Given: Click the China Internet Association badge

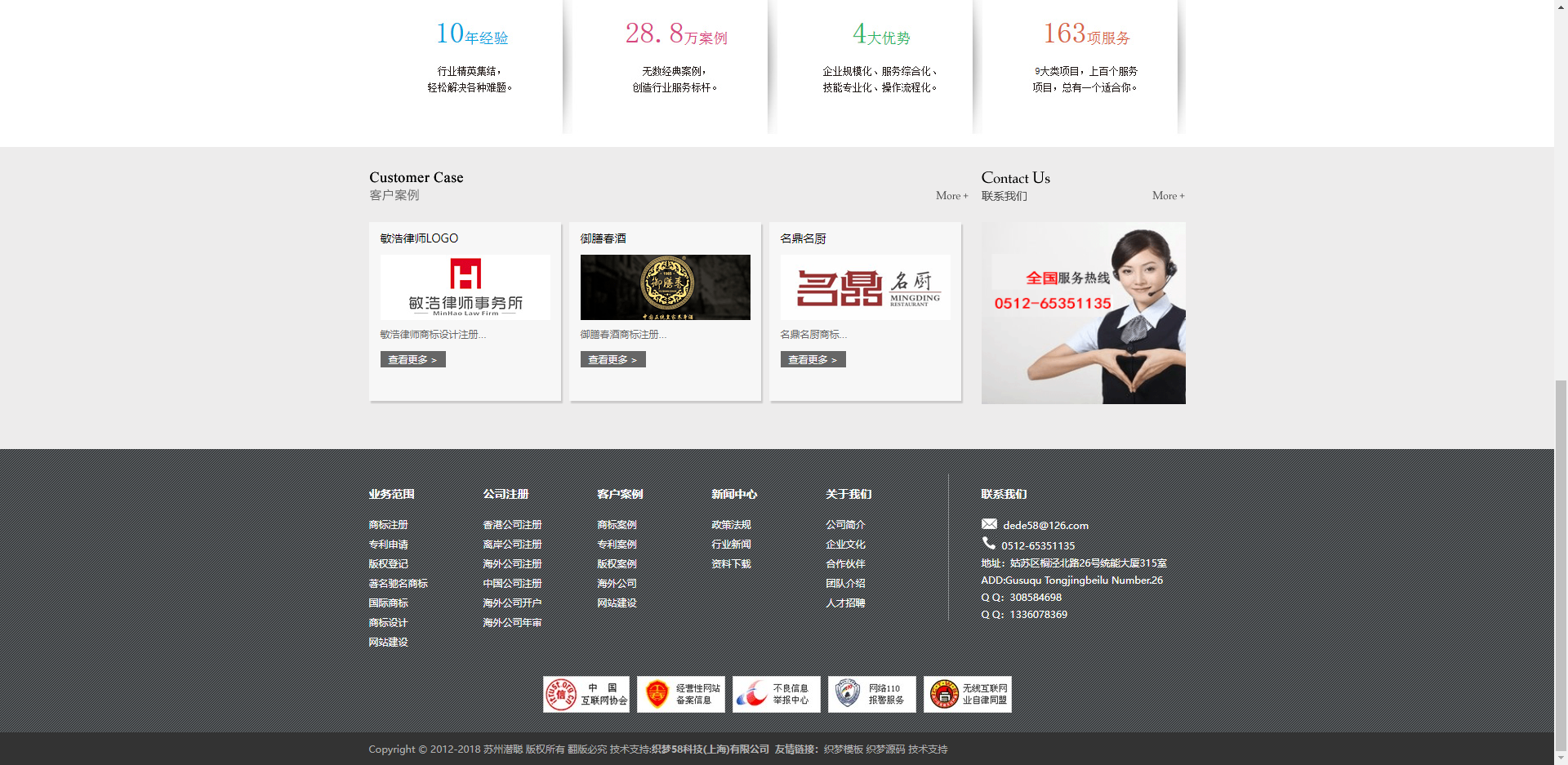Looking at the screenshot, I should click(586, 694).
